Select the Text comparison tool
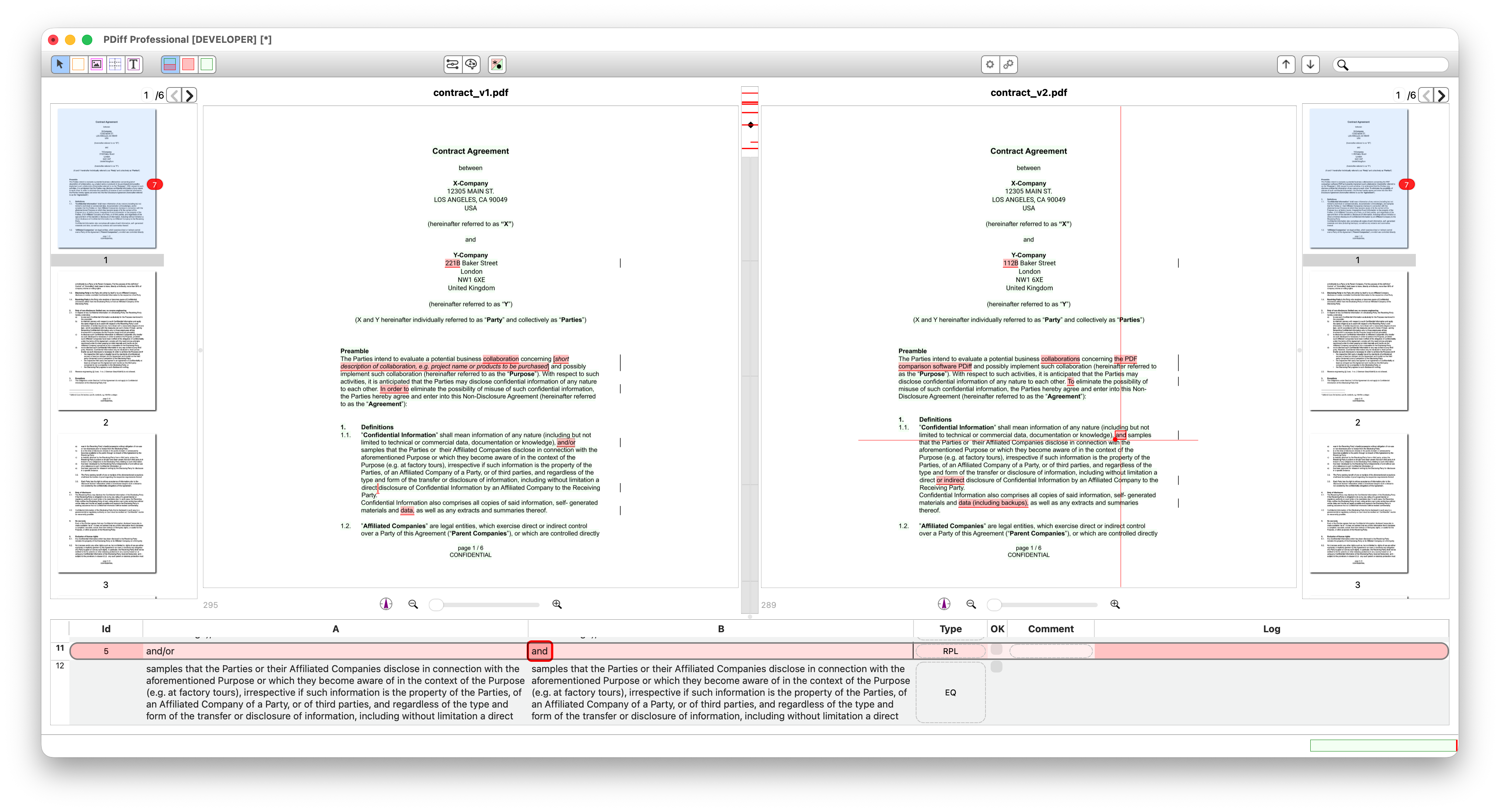 [x=134, y=65]
